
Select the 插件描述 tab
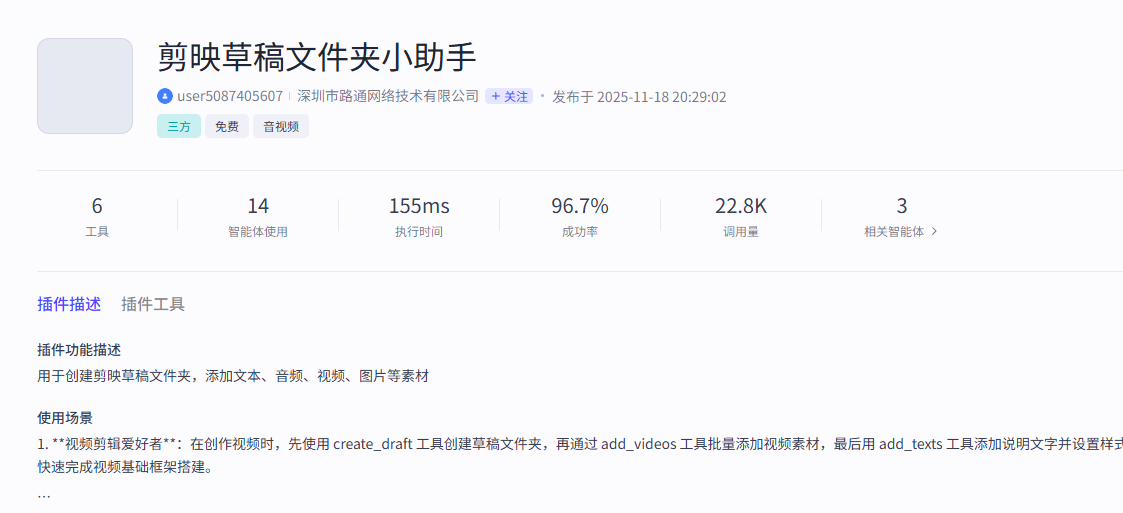(69, 304)
